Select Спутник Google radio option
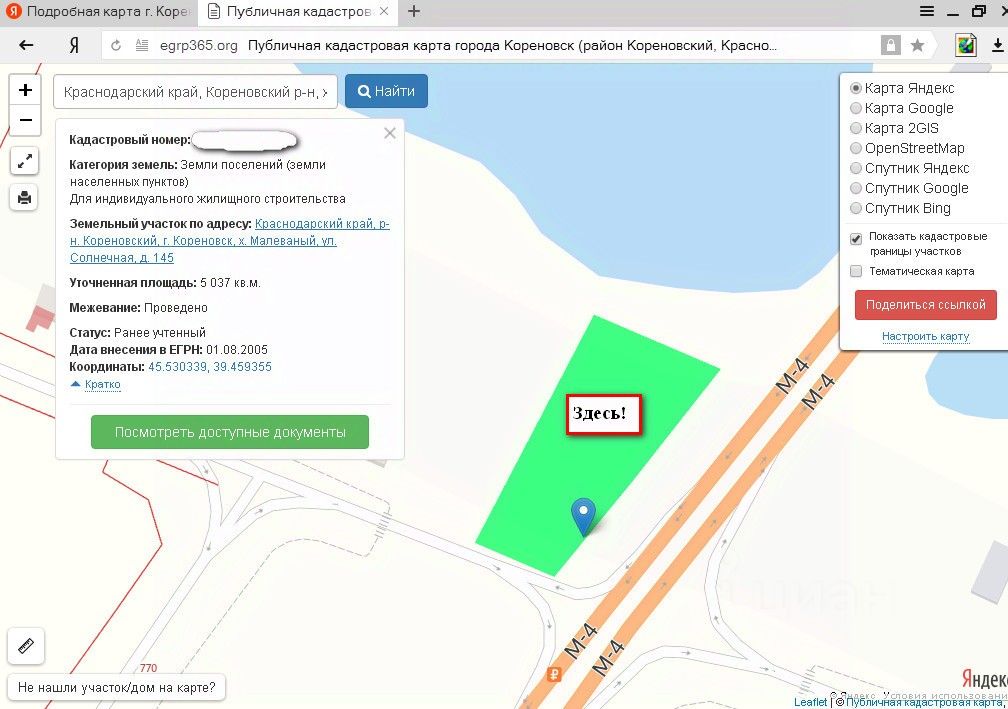Image resolution: width=1008 pixels, height=709 pixels. point(856,188)
